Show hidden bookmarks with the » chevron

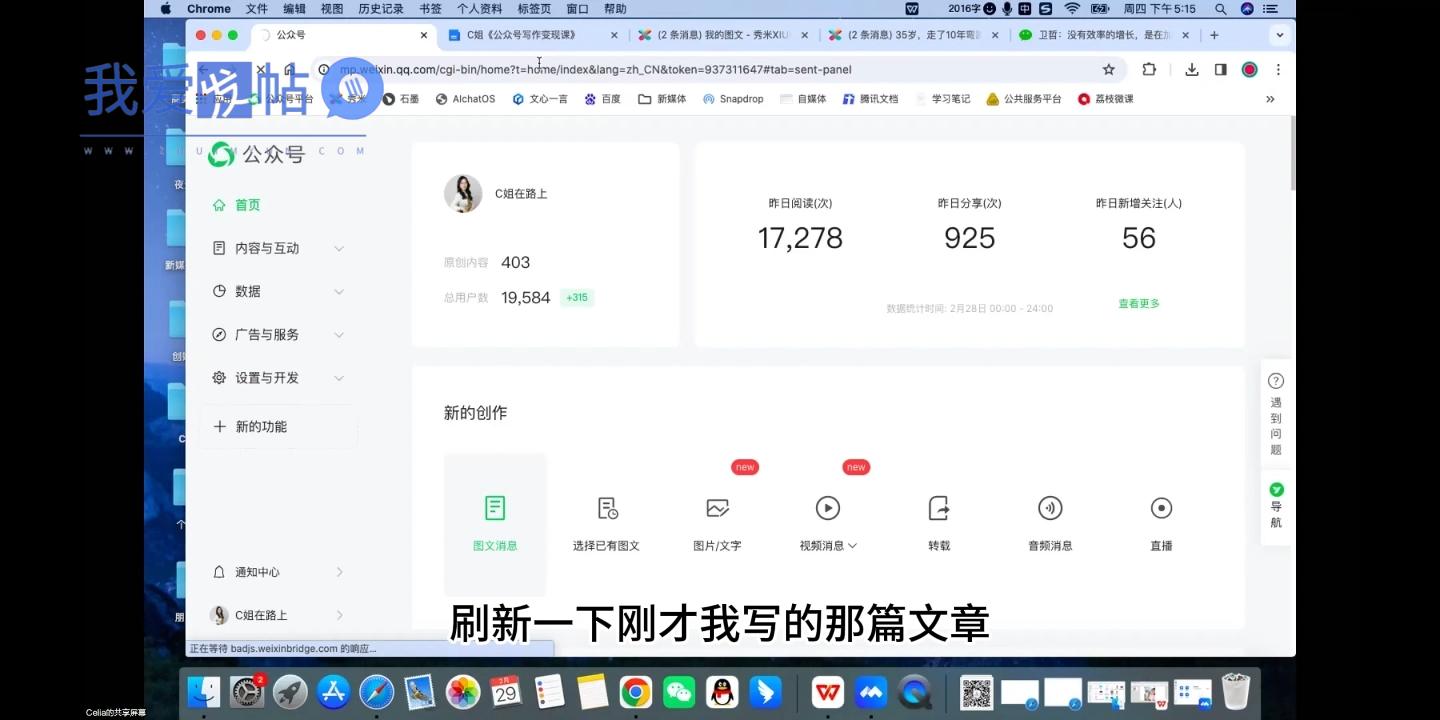[1270, 99]
